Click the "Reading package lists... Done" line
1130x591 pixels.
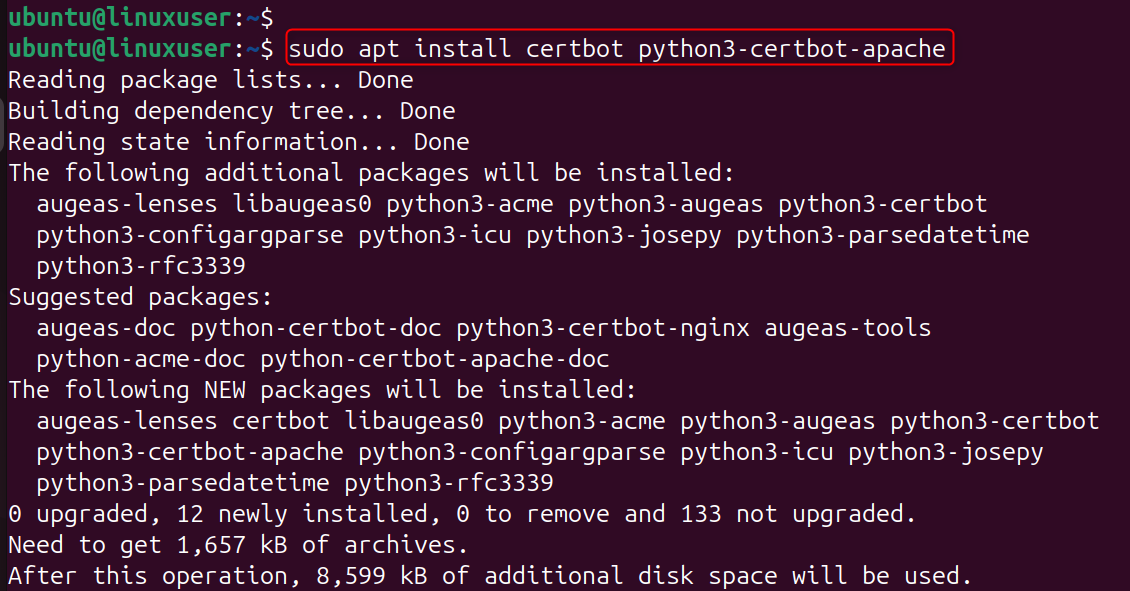point(210,79)
